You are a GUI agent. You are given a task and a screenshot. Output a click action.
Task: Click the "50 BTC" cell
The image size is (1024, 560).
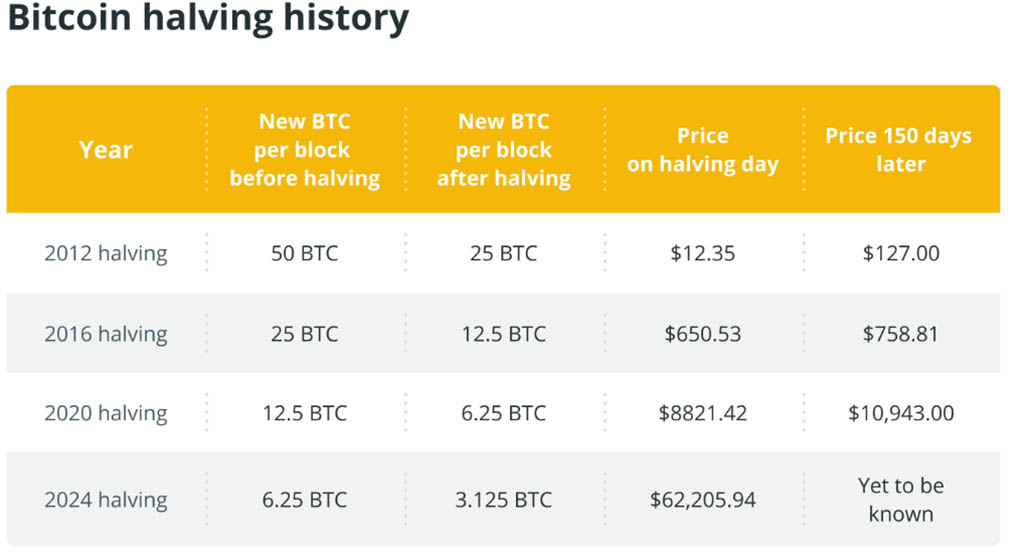click(305, 253)
